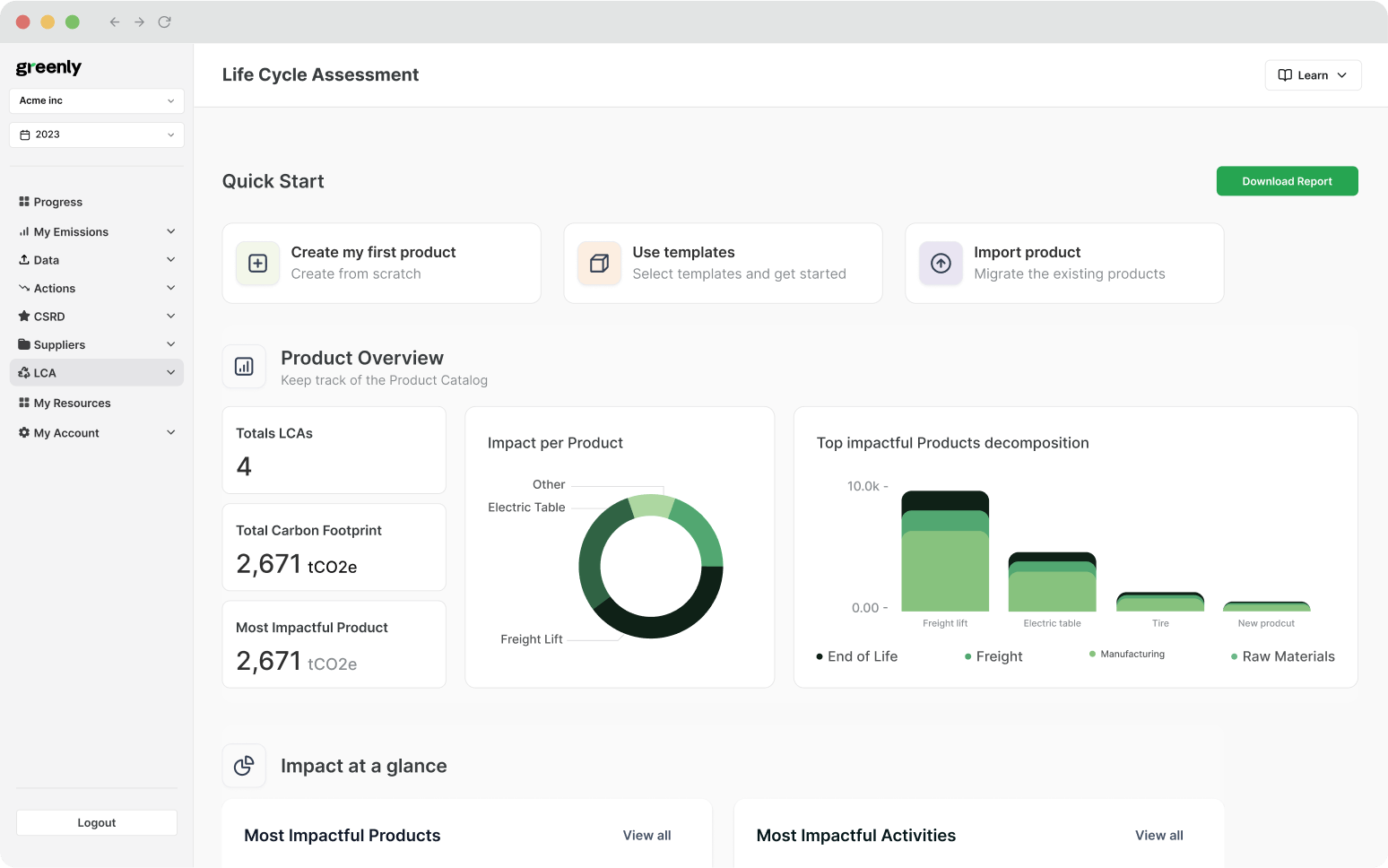The width and height of the screenshot is (1388, 868).
Task: Click the My Account settings gear icon
Action: tap(24, 432)
